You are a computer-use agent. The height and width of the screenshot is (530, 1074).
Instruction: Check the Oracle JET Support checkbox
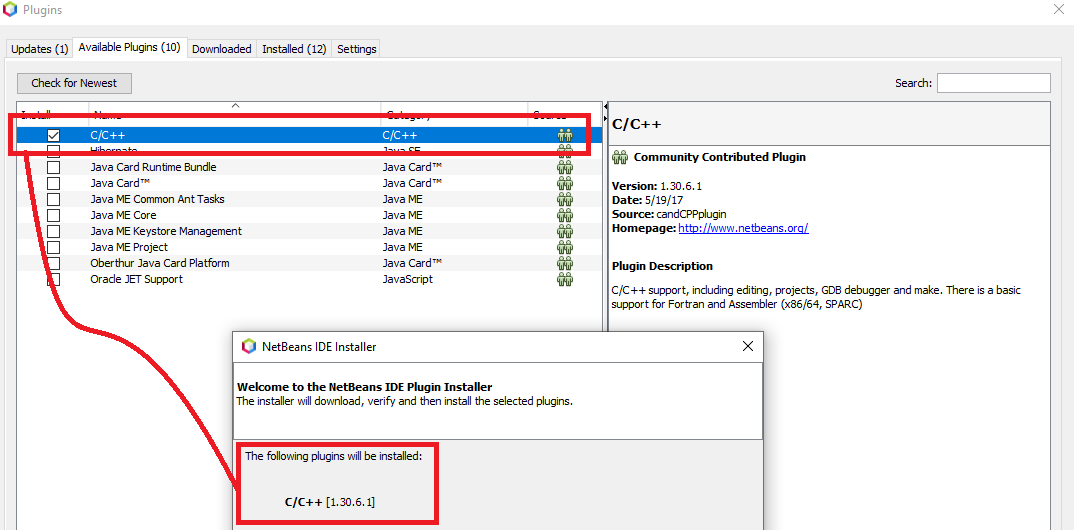53,279
